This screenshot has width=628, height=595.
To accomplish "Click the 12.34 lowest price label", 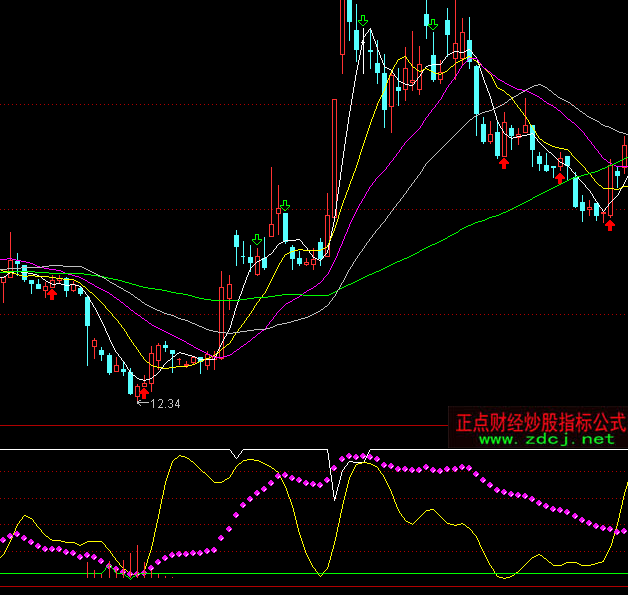I will click(x=165, y=404).
